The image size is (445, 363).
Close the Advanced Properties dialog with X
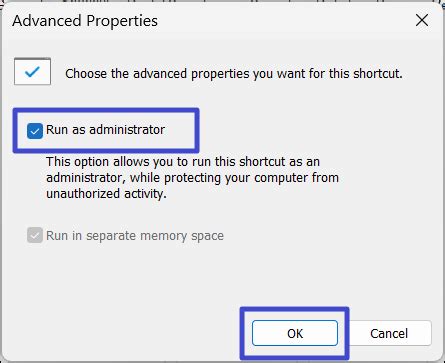(422, 20)
